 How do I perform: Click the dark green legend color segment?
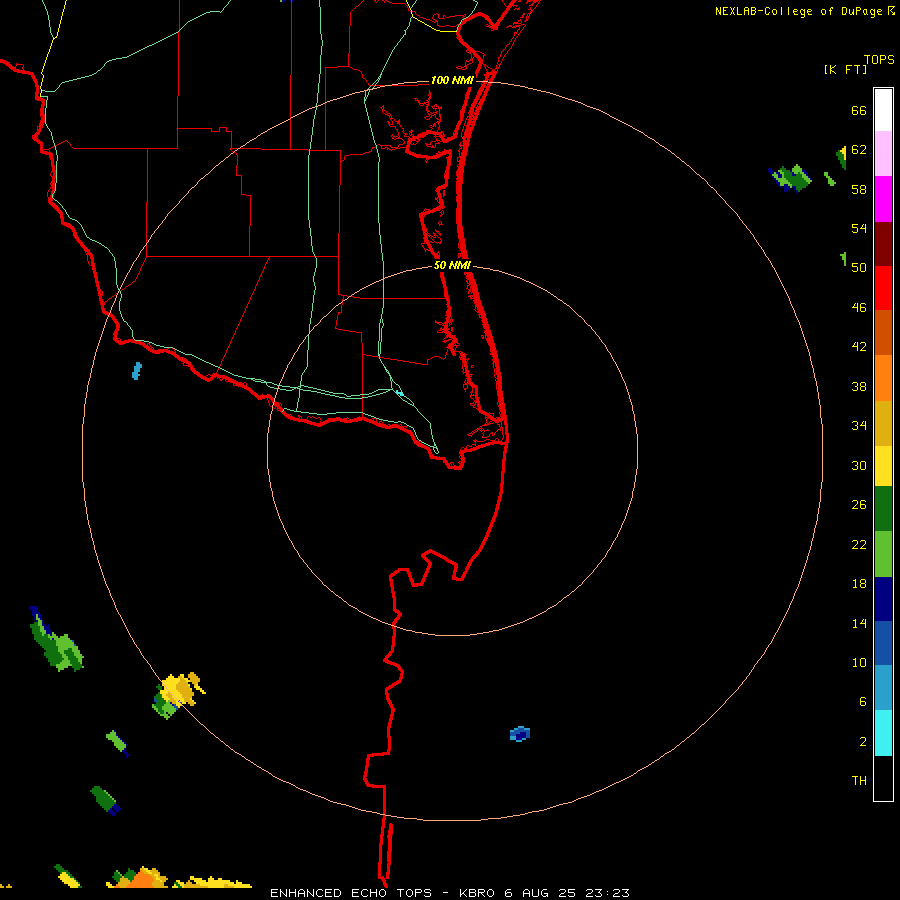[x=883, y=509]
